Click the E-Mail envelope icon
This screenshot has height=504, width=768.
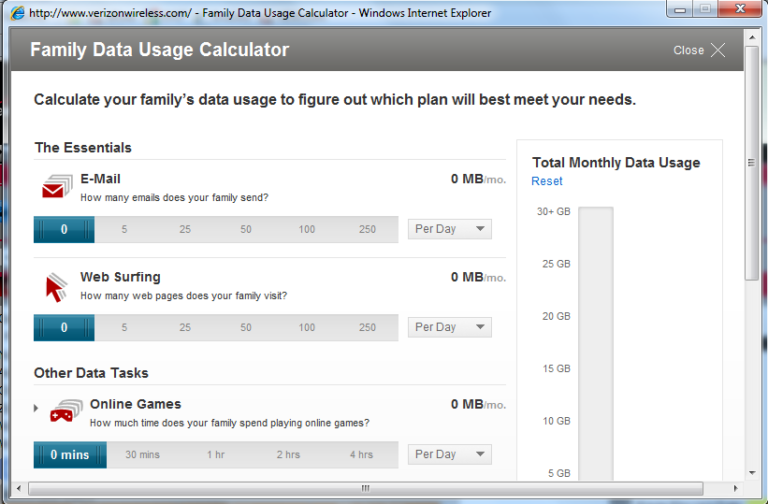coord(57,187)
